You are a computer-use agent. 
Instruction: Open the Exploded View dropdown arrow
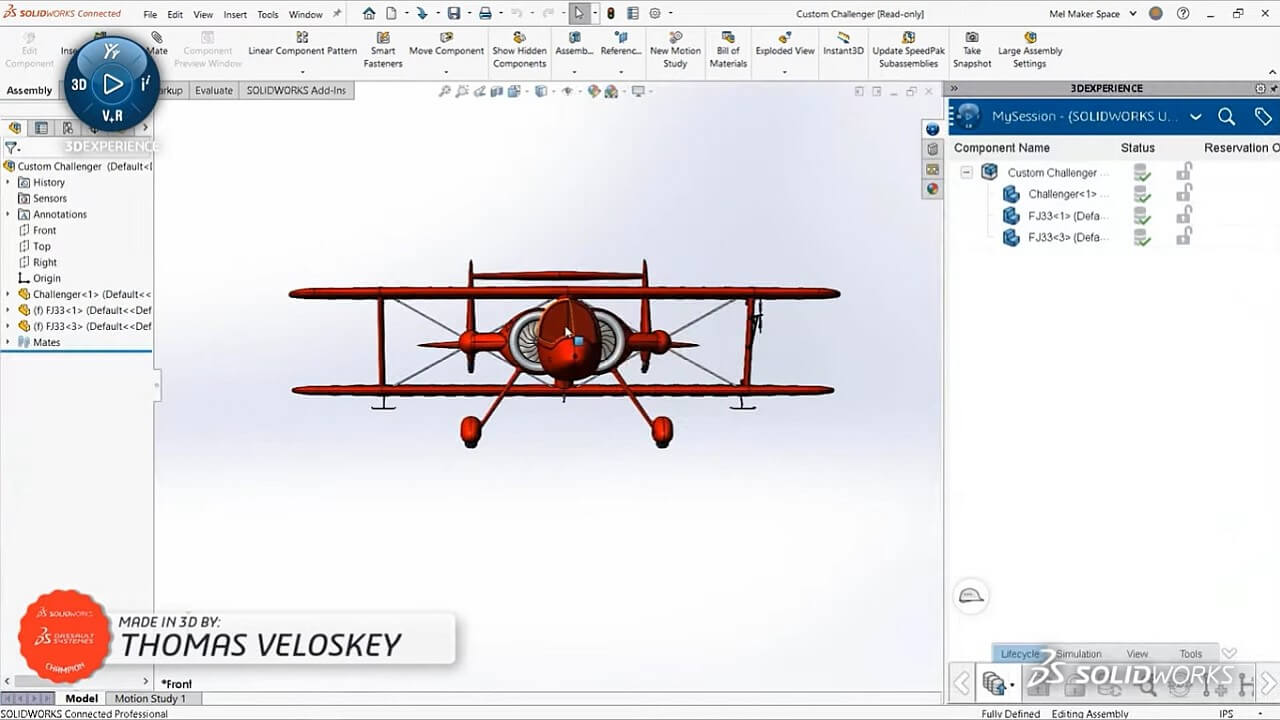[785, 71]
